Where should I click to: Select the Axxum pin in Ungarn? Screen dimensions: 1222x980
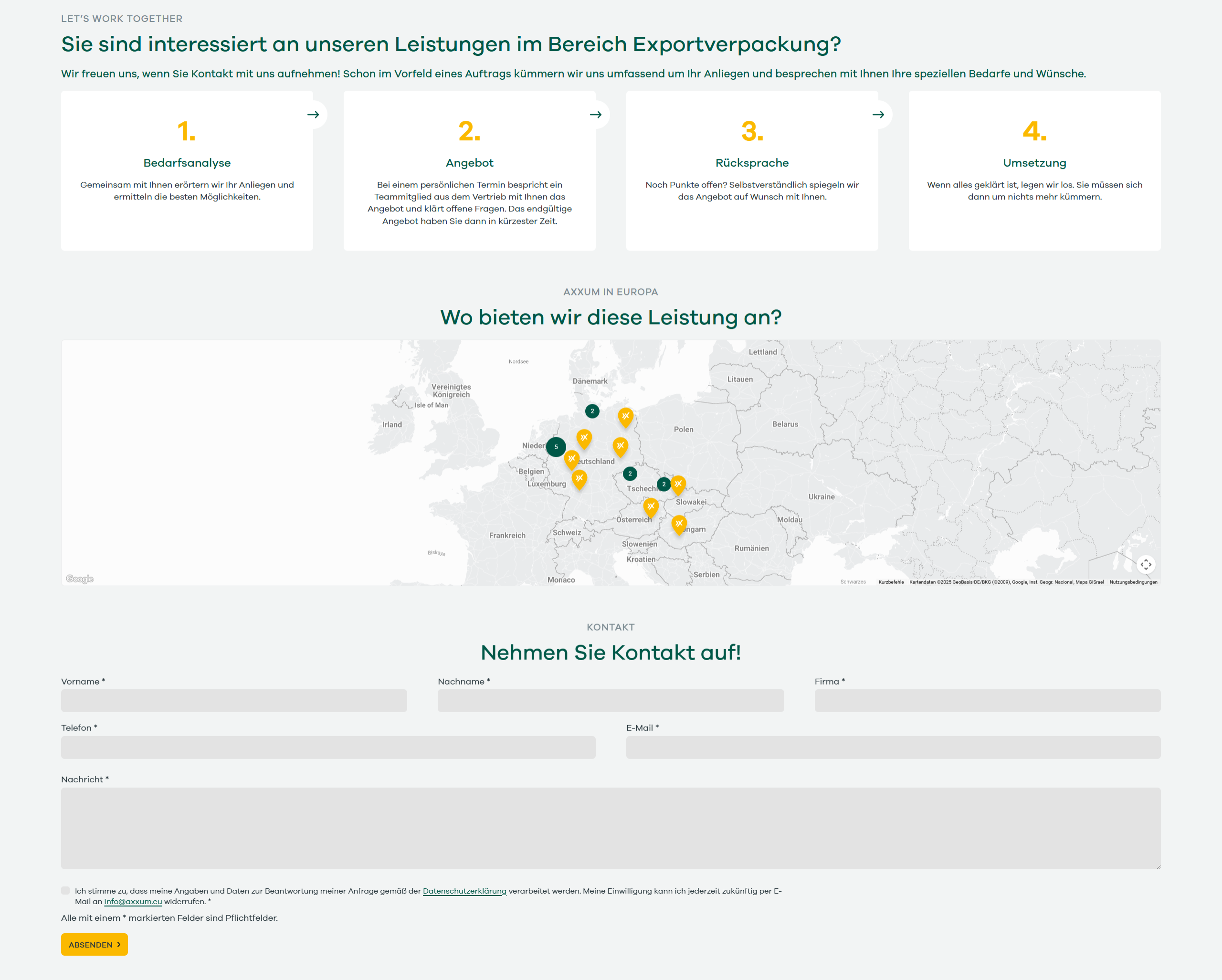click(678, 524)
